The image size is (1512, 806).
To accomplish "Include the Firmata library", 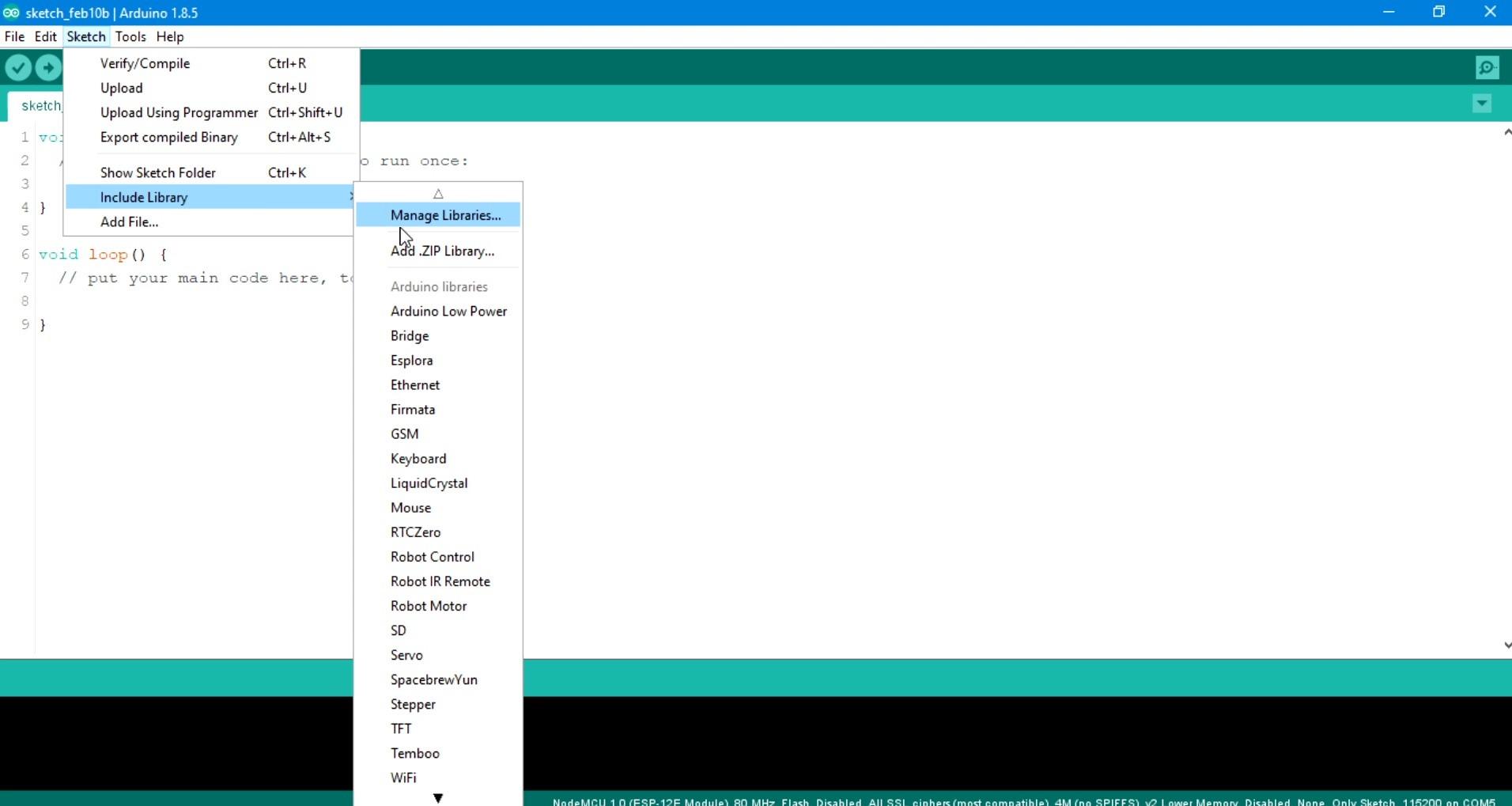I will coord(438,409).
